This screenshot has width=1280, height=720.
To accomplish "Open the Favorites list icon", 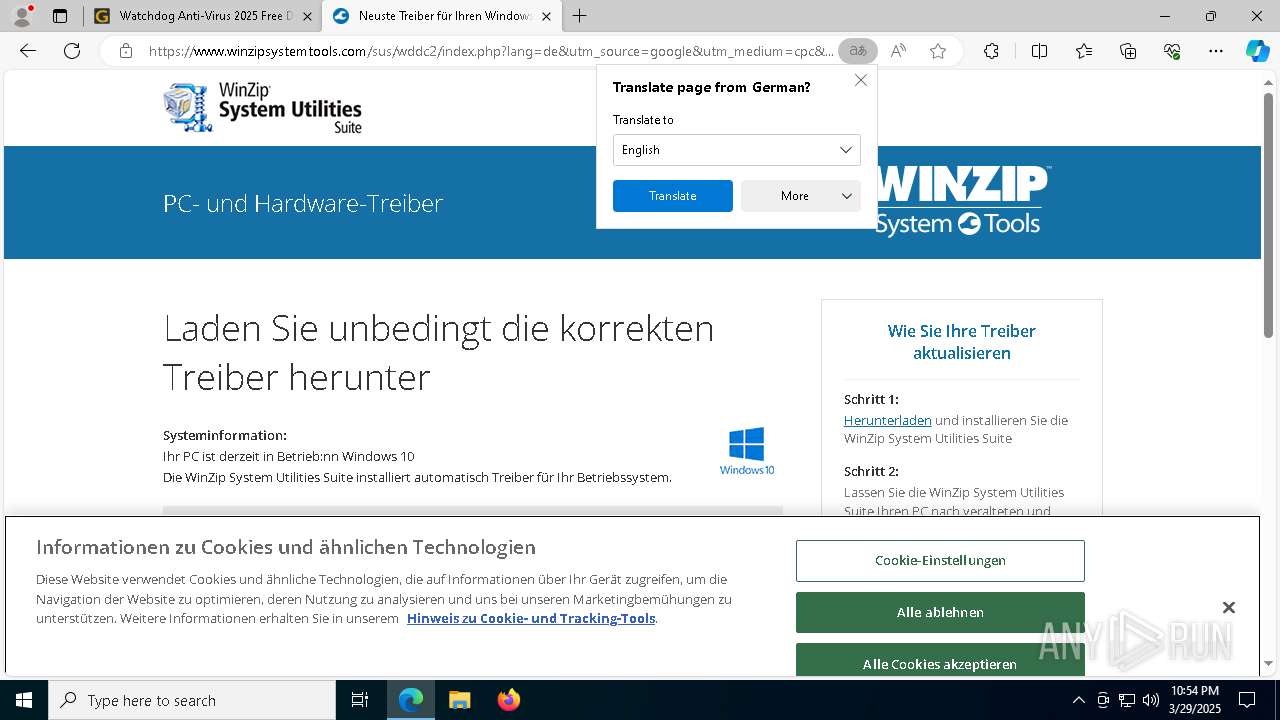I will click(x=1084, y=51).
